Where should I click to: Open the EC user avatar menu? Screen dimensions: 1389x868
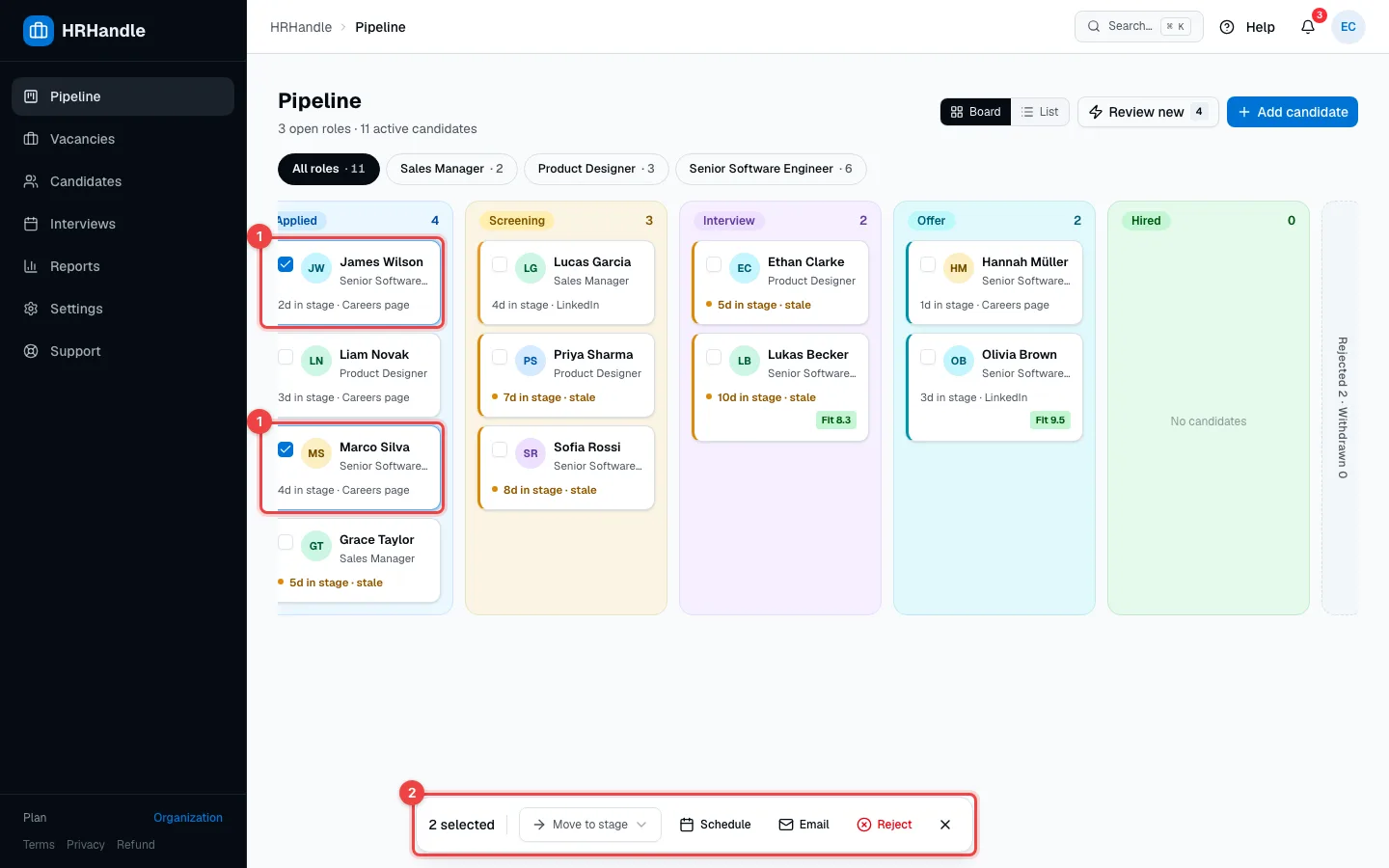(x=1348, y=27)
